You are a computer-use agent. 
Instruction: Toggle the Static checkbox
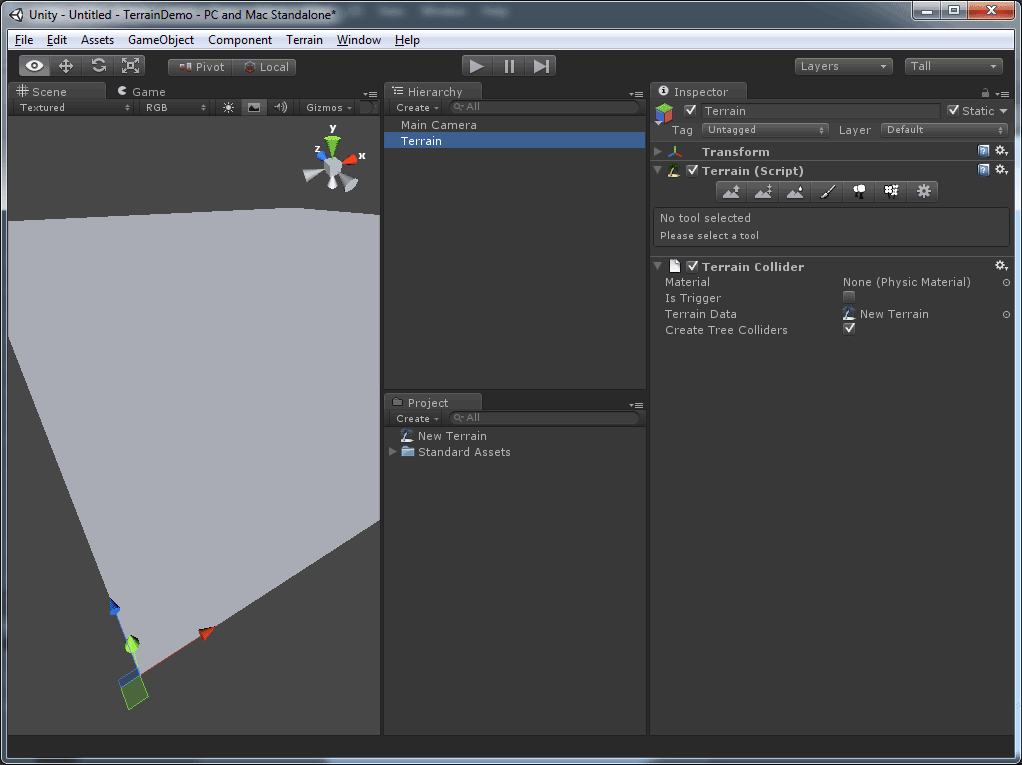pyautogui.click(x=953, y=110)
